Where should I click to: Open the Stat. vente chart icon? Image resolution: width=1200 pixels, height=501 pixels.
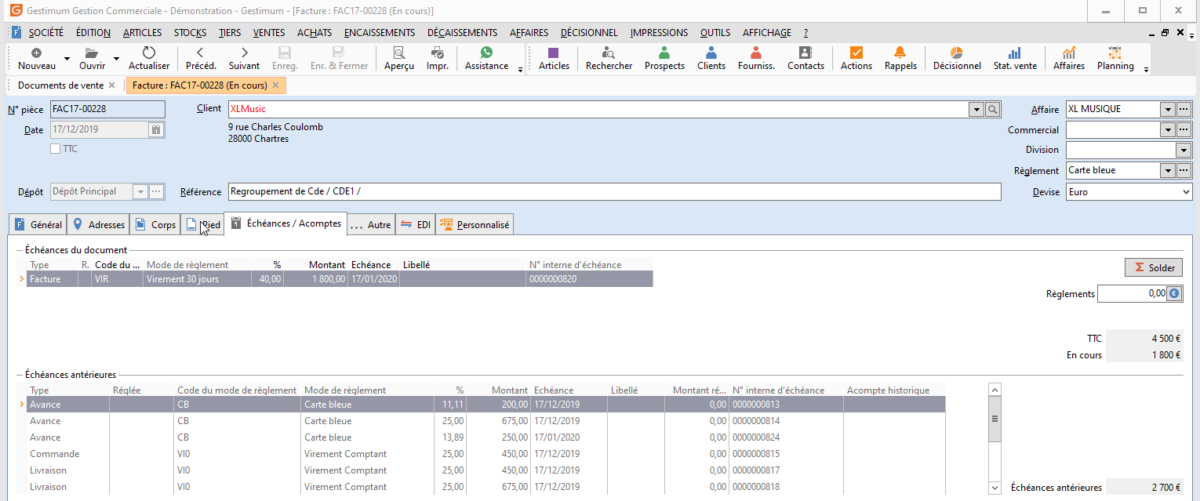(x=1014, y=52)
